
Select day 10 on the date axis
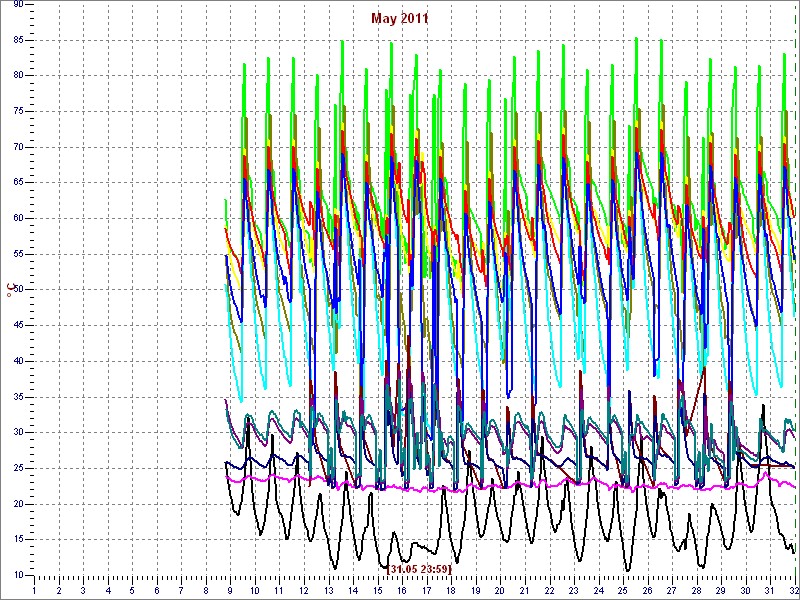[x=255, y=591]
